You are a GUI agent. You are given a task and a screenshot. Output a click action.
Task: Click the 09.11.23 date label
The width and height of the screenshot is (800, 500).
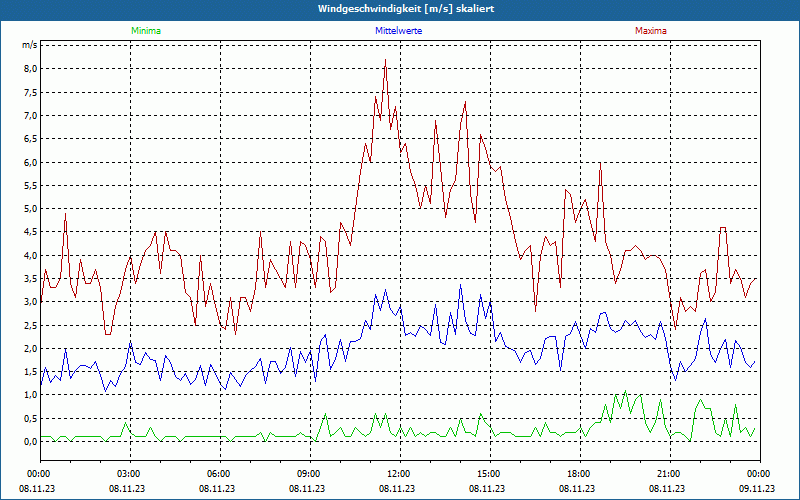pos(757,489)
